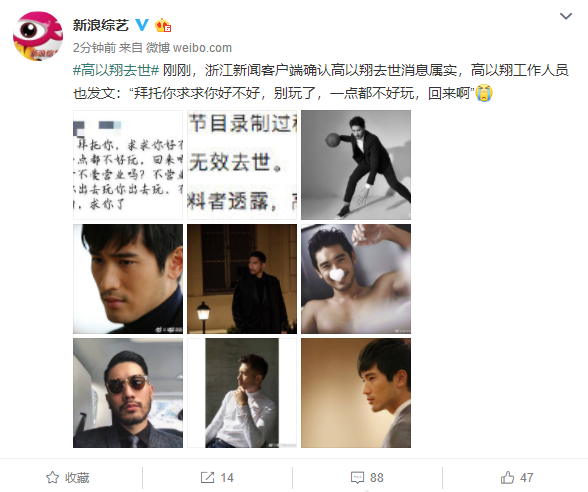This screenshot has width=588, height=492.
Task: Open night street lamp photo thumbnail
Action: click(242, 279)
